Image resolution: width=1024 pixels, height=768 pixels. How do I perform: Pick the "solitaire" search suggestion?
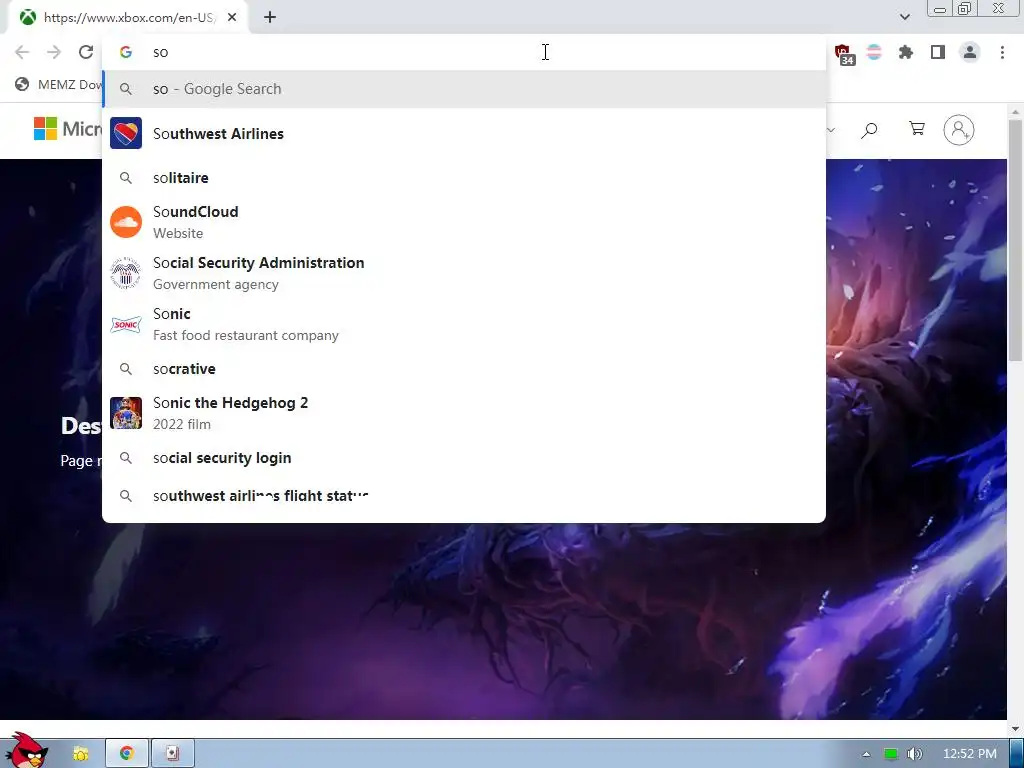(x=464, y=178)
